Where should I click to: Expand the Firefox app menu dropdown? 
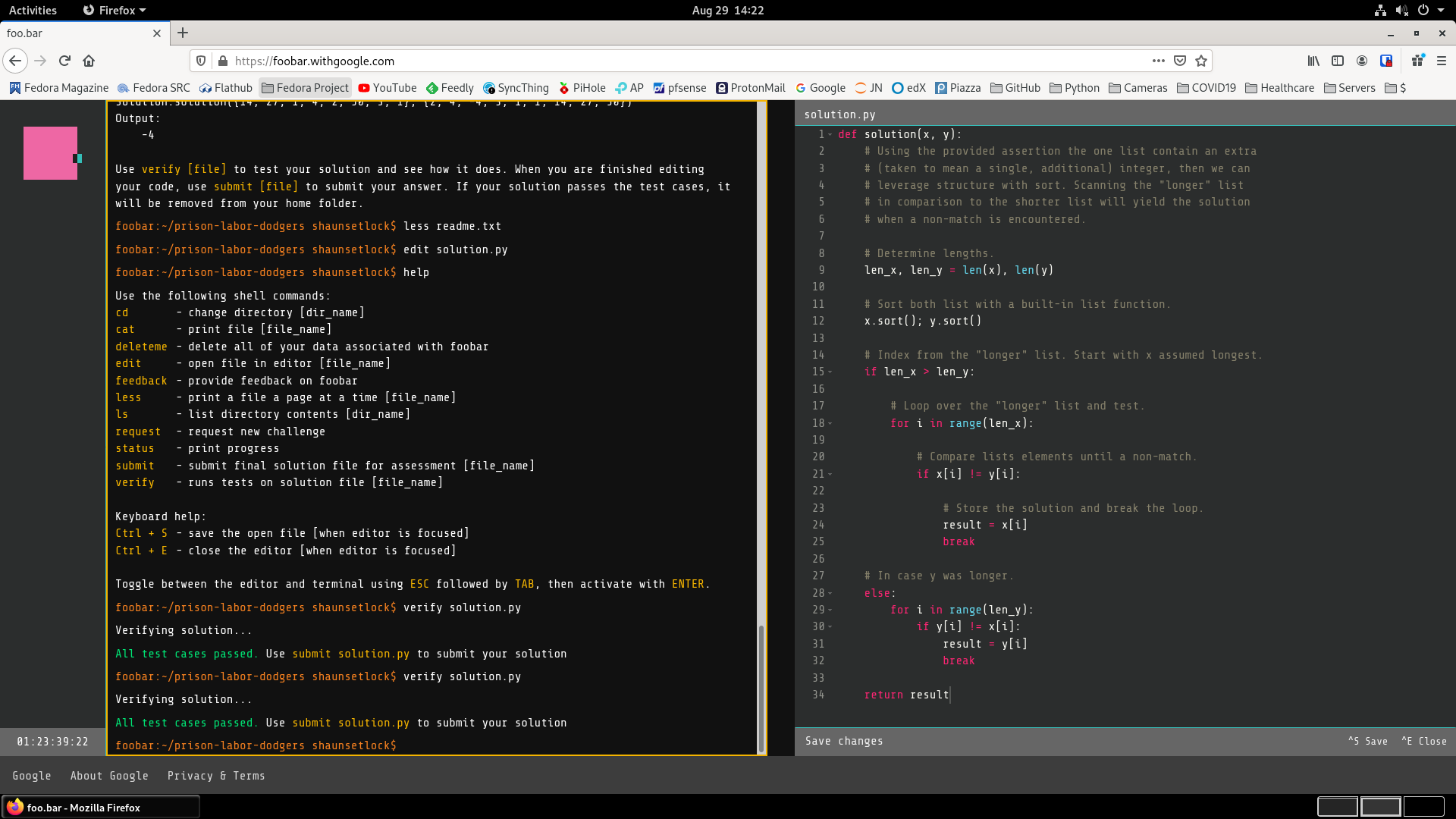coord(115,10)
